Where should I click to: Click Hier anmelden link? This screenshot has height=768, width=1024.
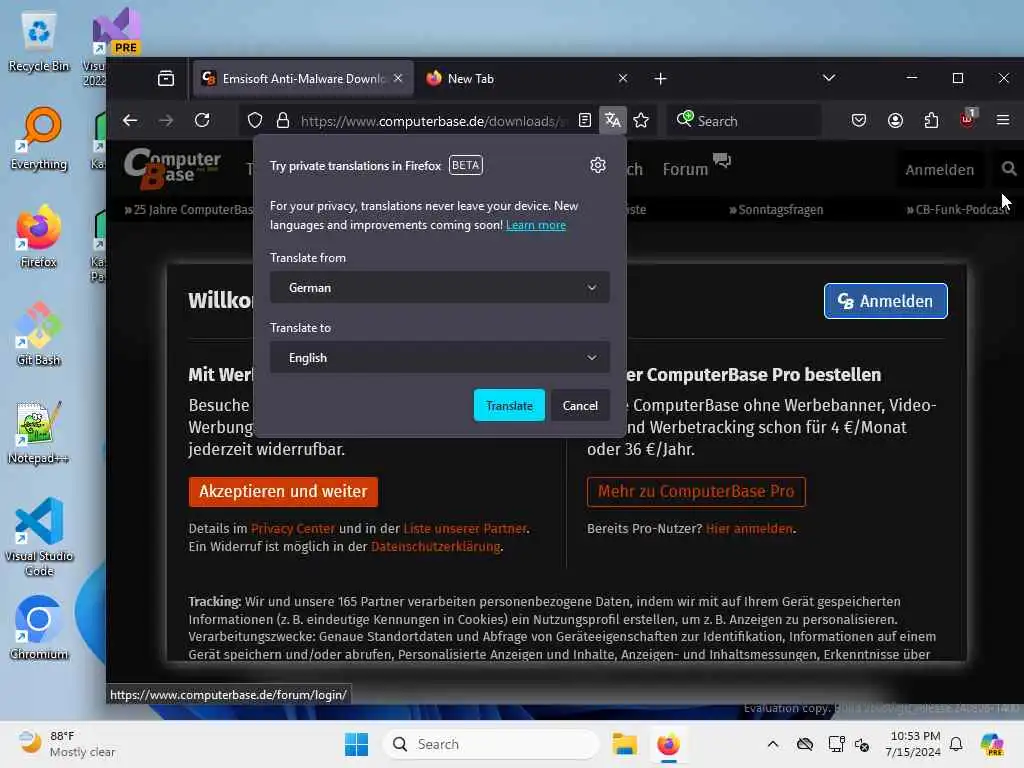point(749,528)
